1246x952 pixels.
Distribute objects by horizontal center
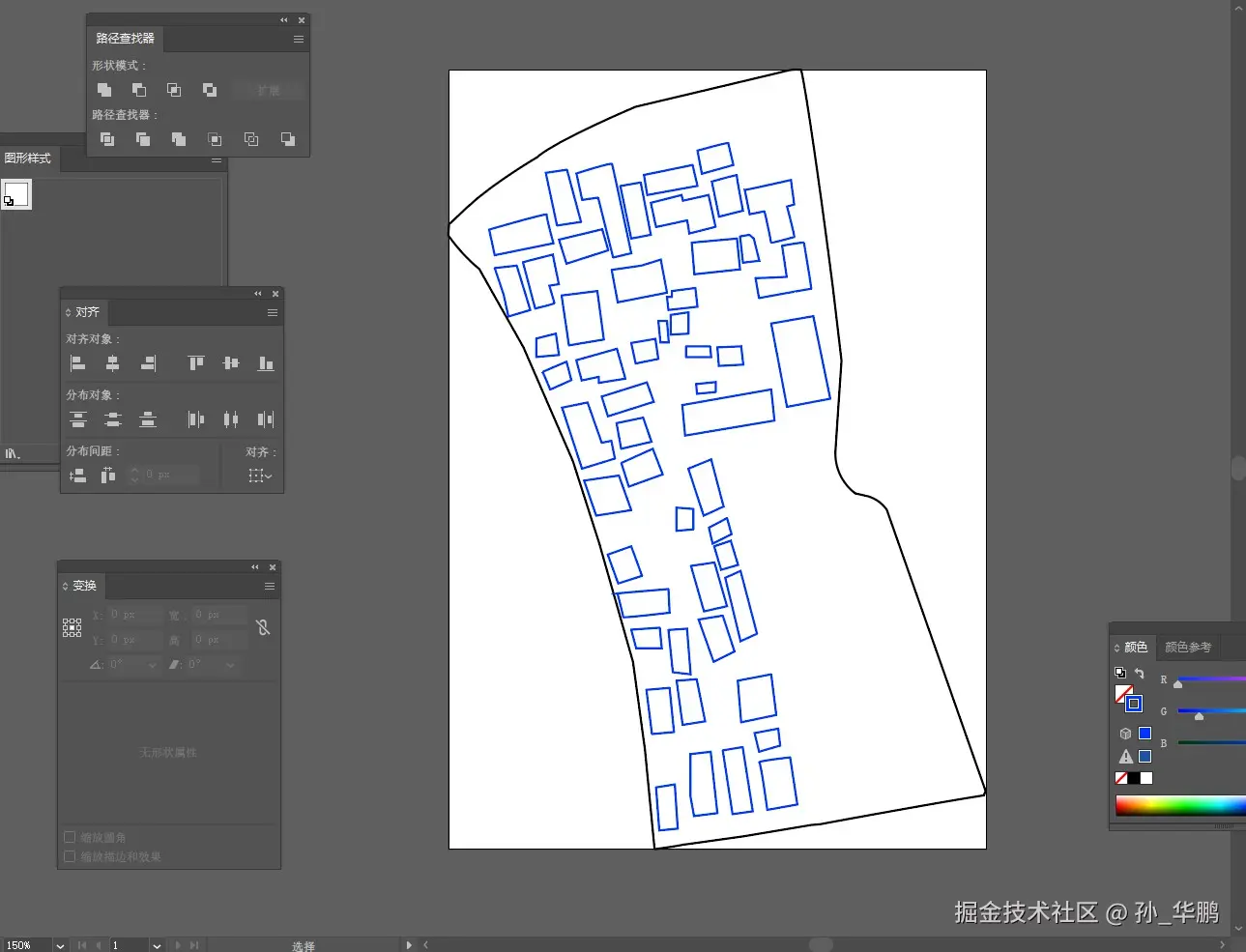(231, 419)
